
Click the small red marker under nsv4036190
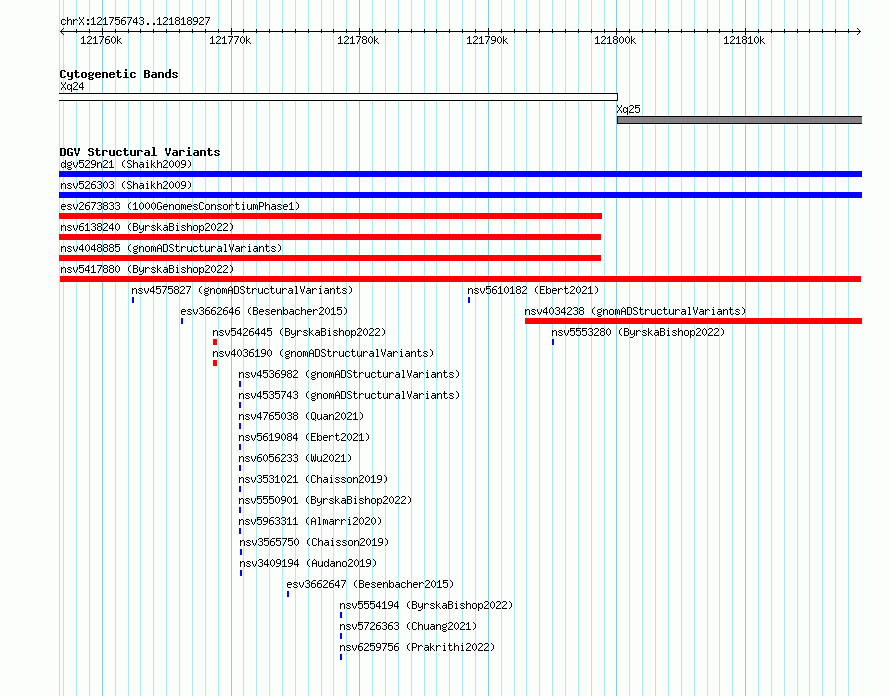coord(215,363)
